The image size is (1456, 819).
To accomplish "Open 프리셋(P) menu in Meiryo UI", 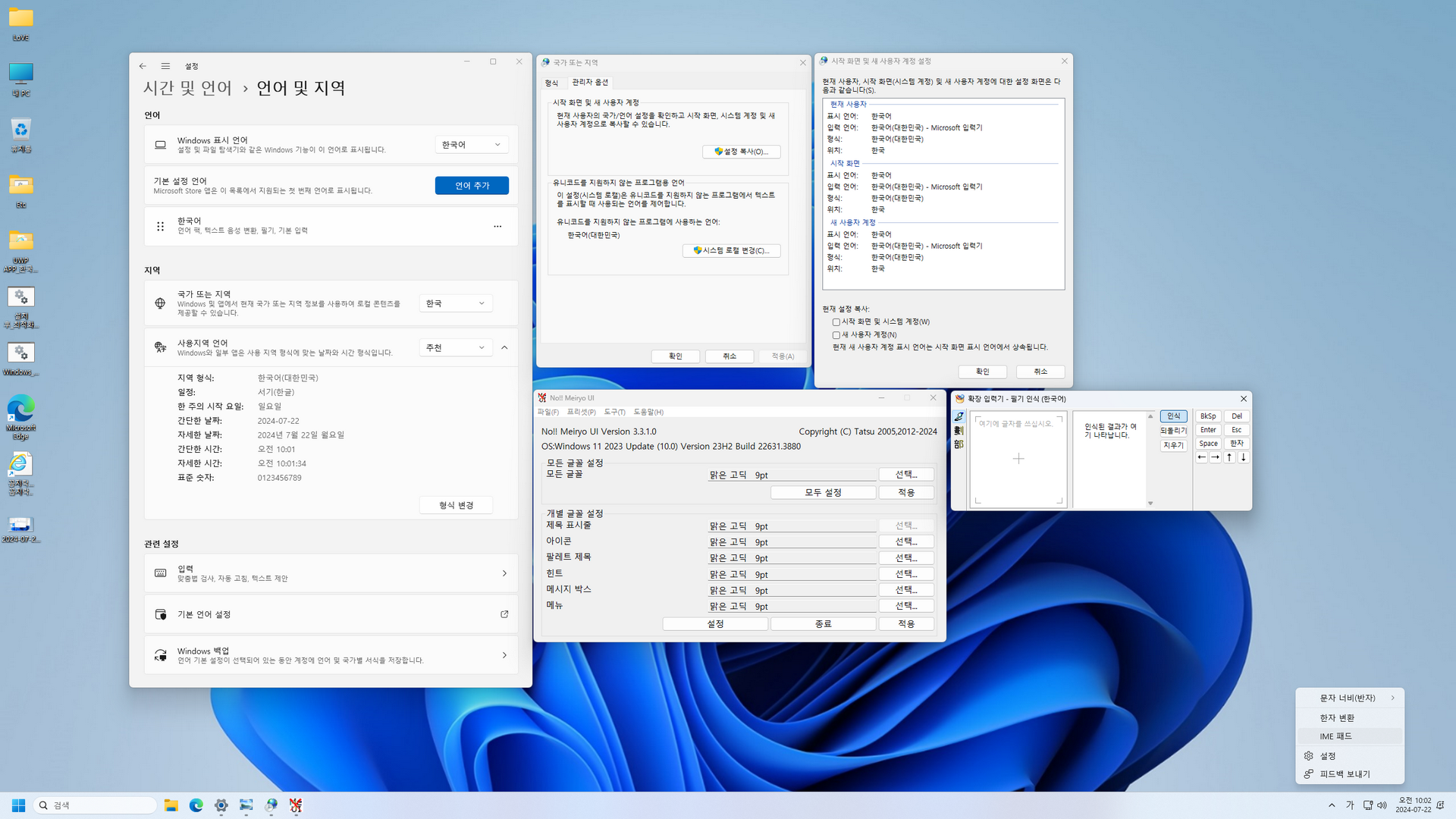I will [581, 412].
